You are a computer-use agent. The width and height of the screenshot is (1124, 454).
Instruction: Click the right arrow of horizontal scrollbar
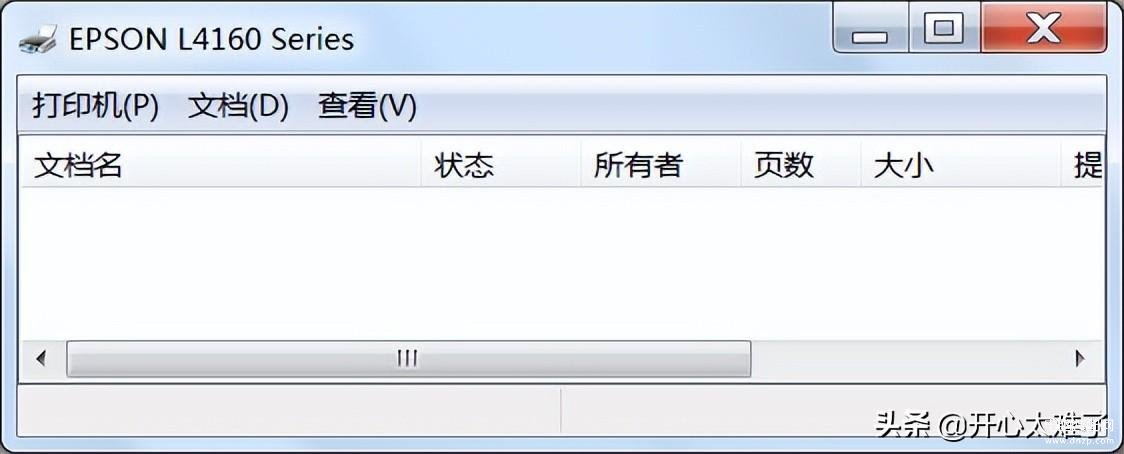1080,359
